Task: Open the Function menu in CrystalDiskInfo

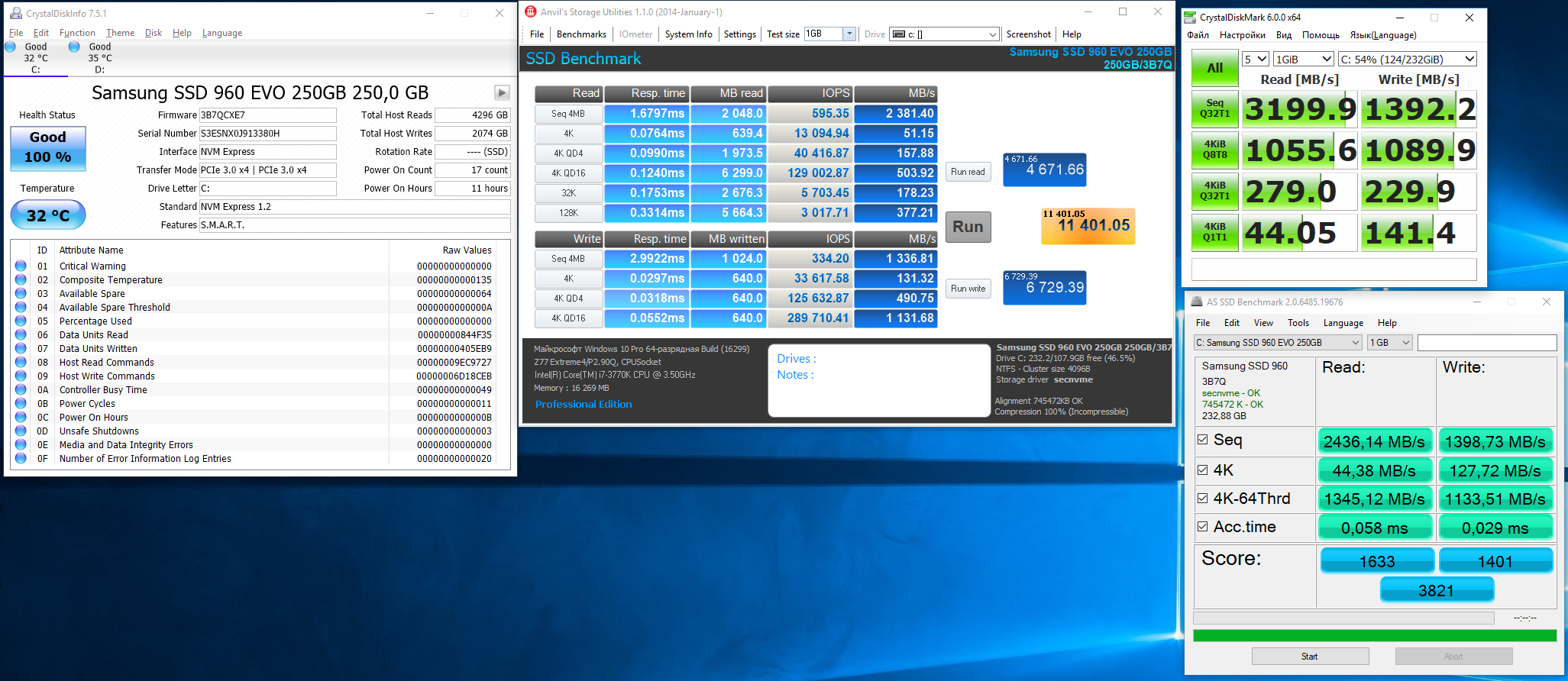Action: 77,33
